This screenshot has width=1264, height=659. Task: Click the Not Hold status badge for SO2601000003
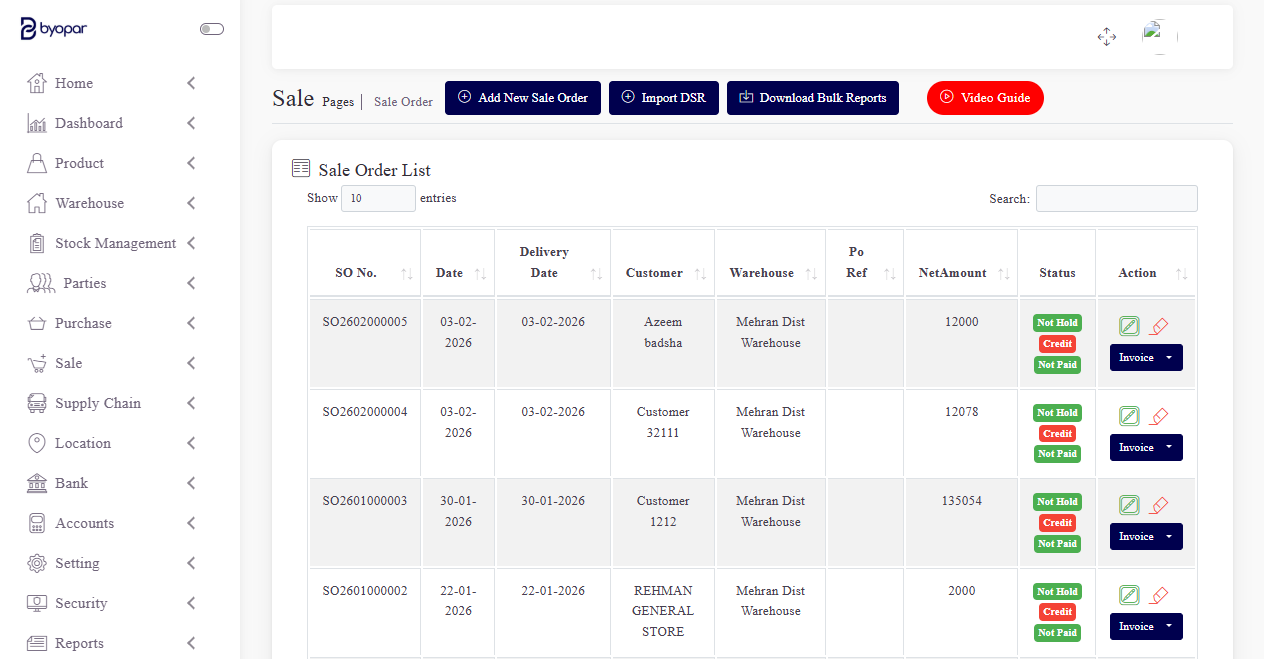(1056, 501)
